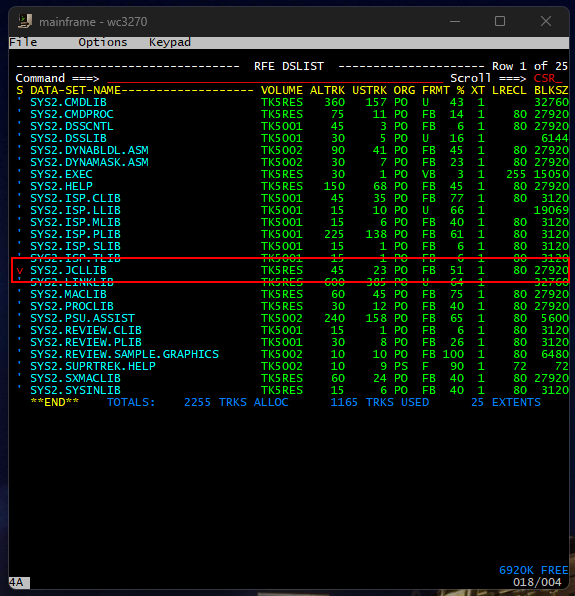Select SYS2.REVIEW.SAMPLE.GRAPHICS data set
This screenshot has height=596, width=575.
(124, 354)
